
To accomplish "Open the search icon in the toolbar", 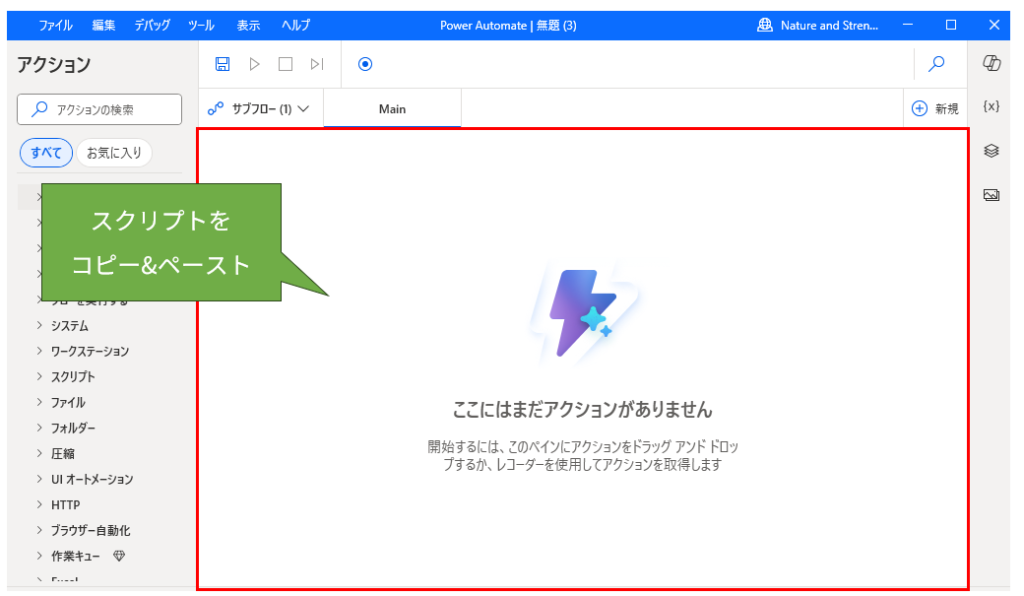I will click(x=937, y=63).
